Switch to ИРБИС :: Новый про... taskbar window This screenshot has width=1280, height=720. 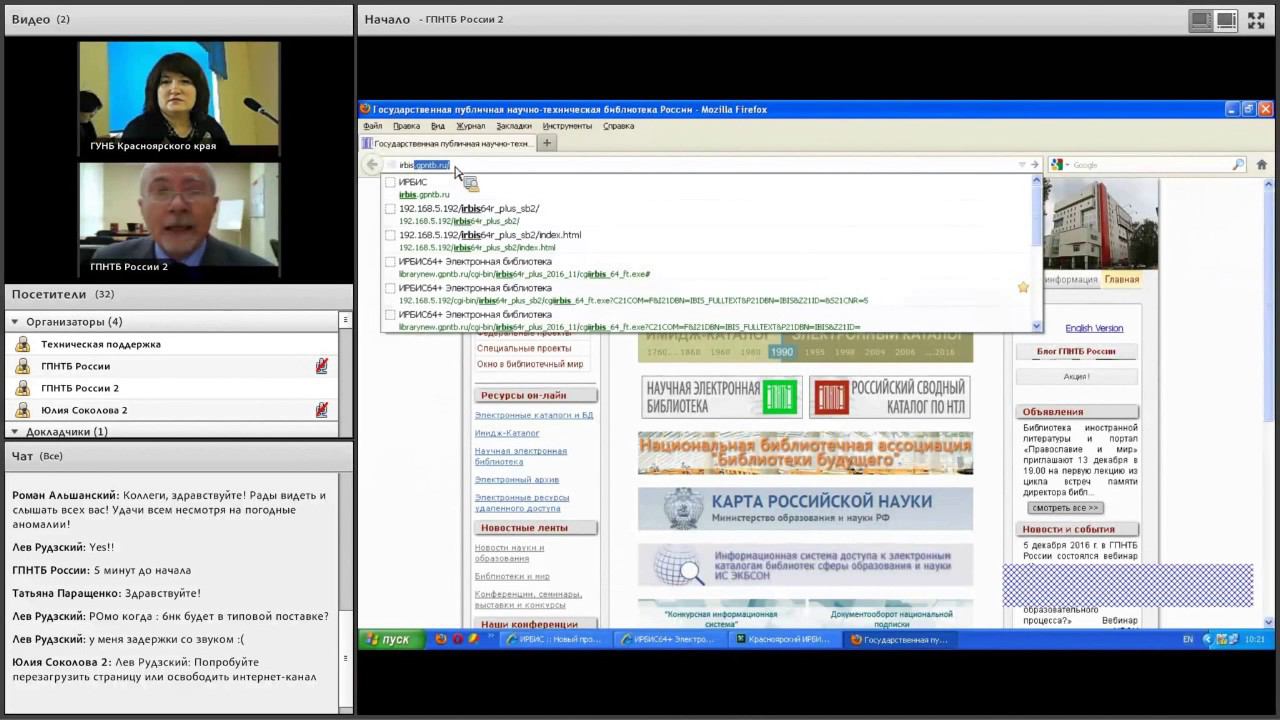[x=553, y=639]
